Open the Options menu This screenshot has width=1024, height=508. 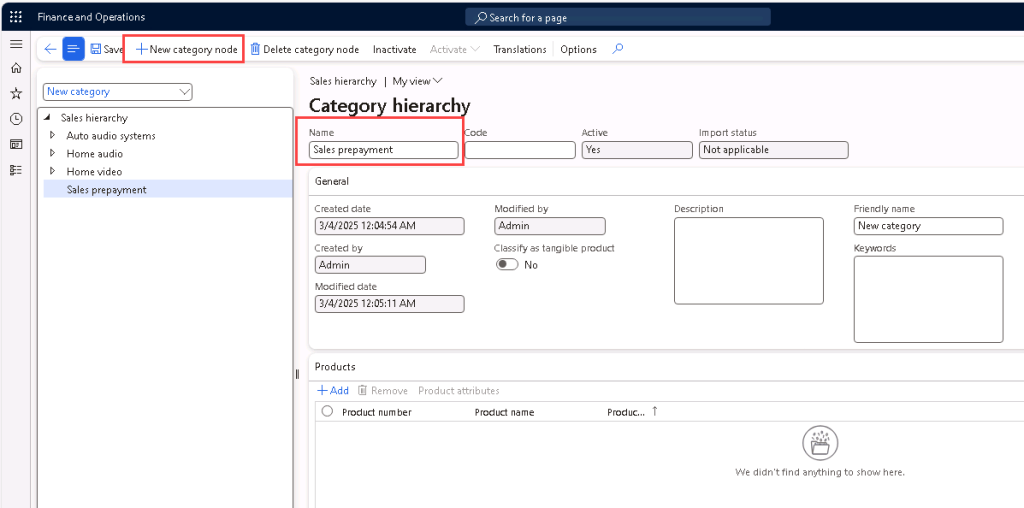pos(578,49)
